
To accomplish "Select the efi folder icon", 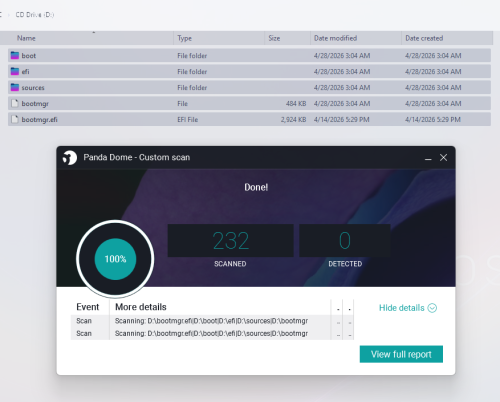I will (15, 71).
